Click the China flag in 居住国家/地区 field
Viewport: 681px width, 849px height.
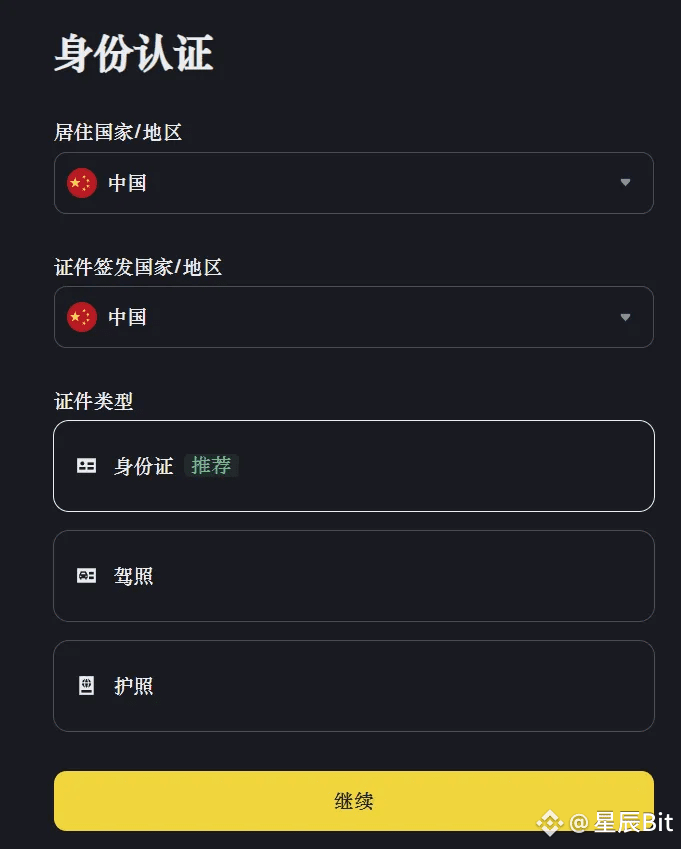click(x=81, y=183)
